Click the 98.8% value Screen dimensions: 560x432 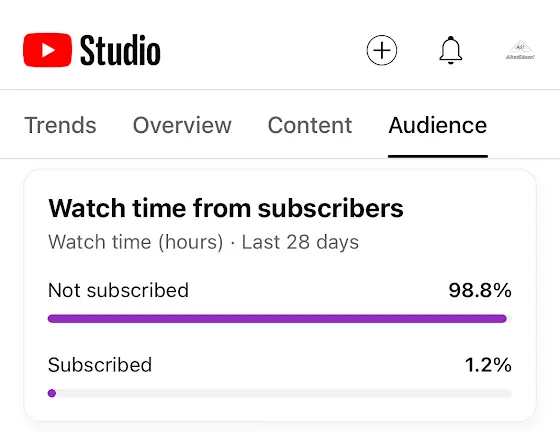click(x=480, y=290)
